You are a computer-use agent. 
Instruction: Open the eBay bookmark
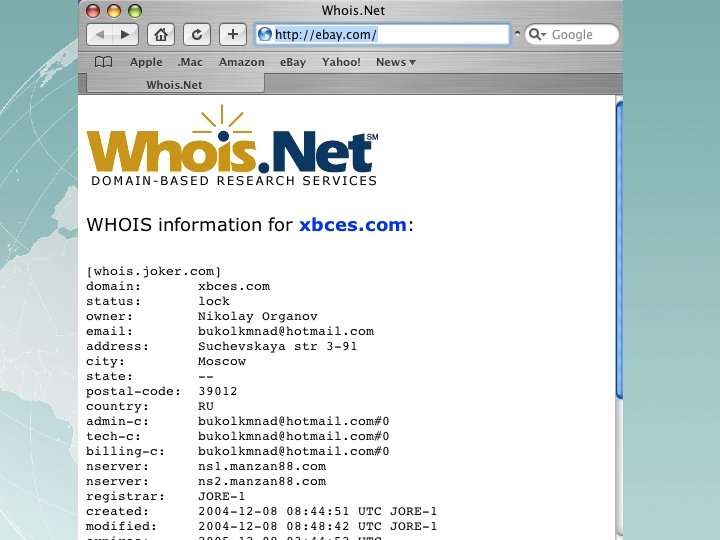[293, 62]
